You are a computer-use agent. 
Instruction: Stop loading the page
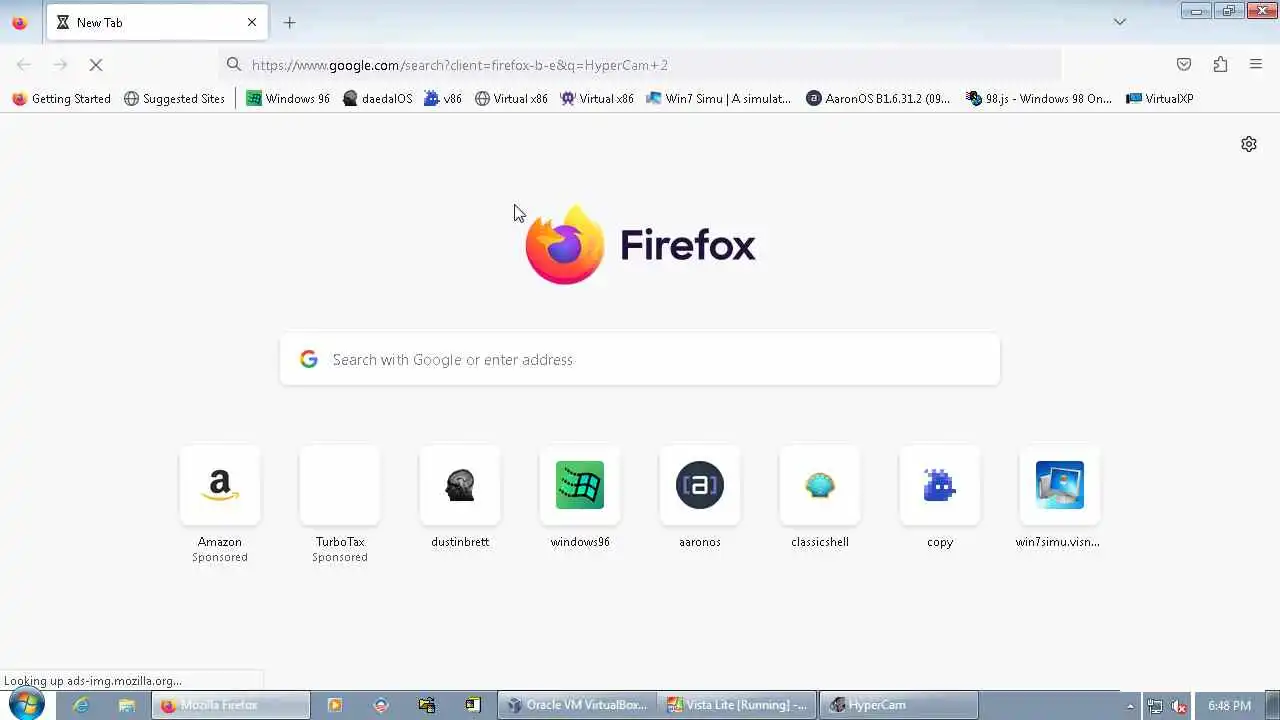pyautogui.click(x=96, y=65)
